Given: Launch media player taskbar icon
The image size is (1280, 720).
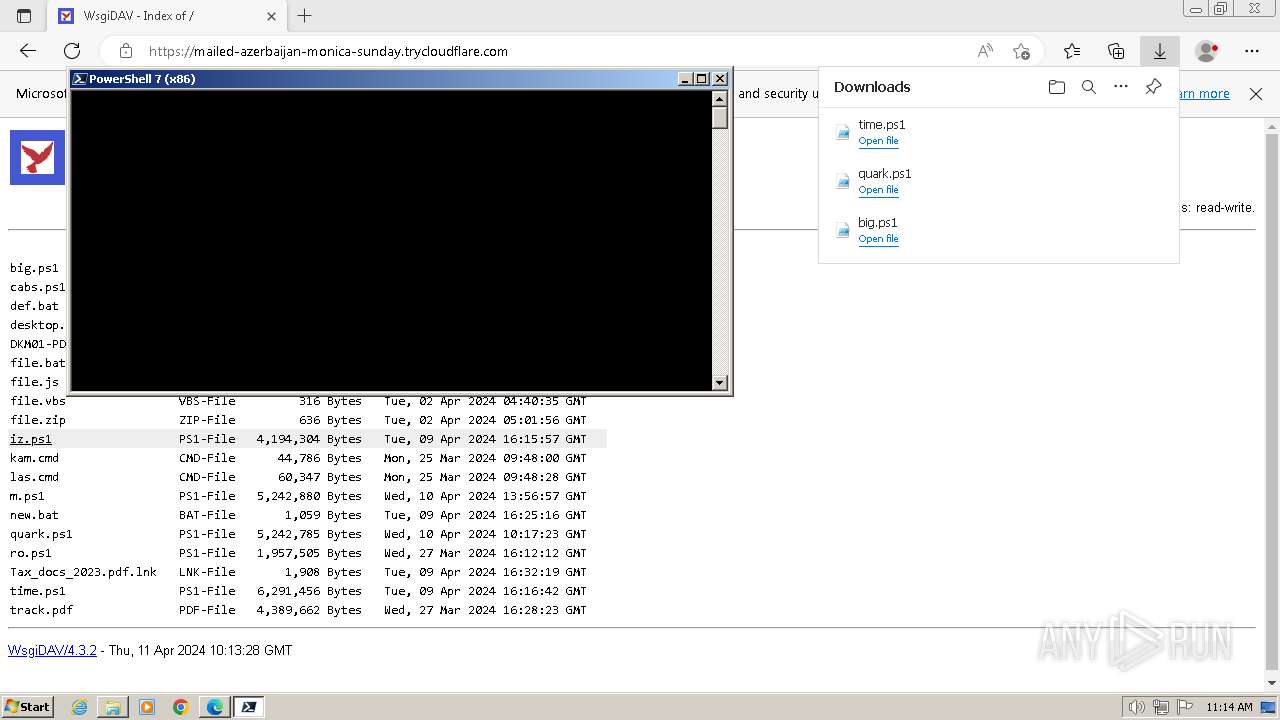Looking at the screenshot, I should (x=147, y=707).
